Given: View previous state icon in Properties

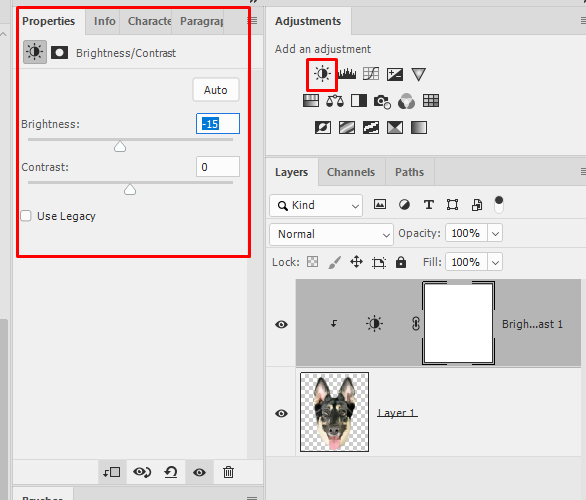Looking at the screenshot, I should [142, 472].
